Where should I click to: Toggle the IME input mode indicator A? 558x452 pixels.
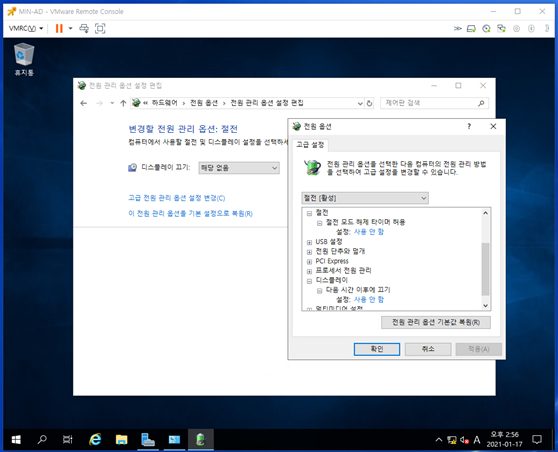(477, 440)
